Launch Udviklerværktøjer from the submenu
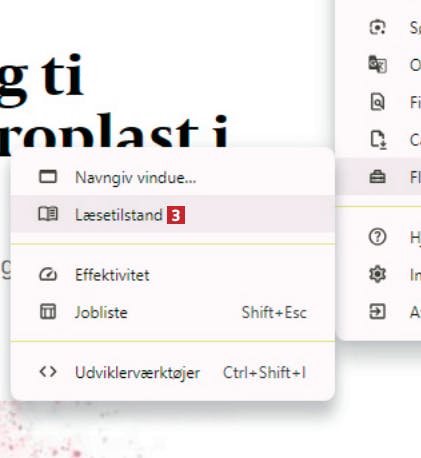The image size is (421, 458). coord(173,372)
